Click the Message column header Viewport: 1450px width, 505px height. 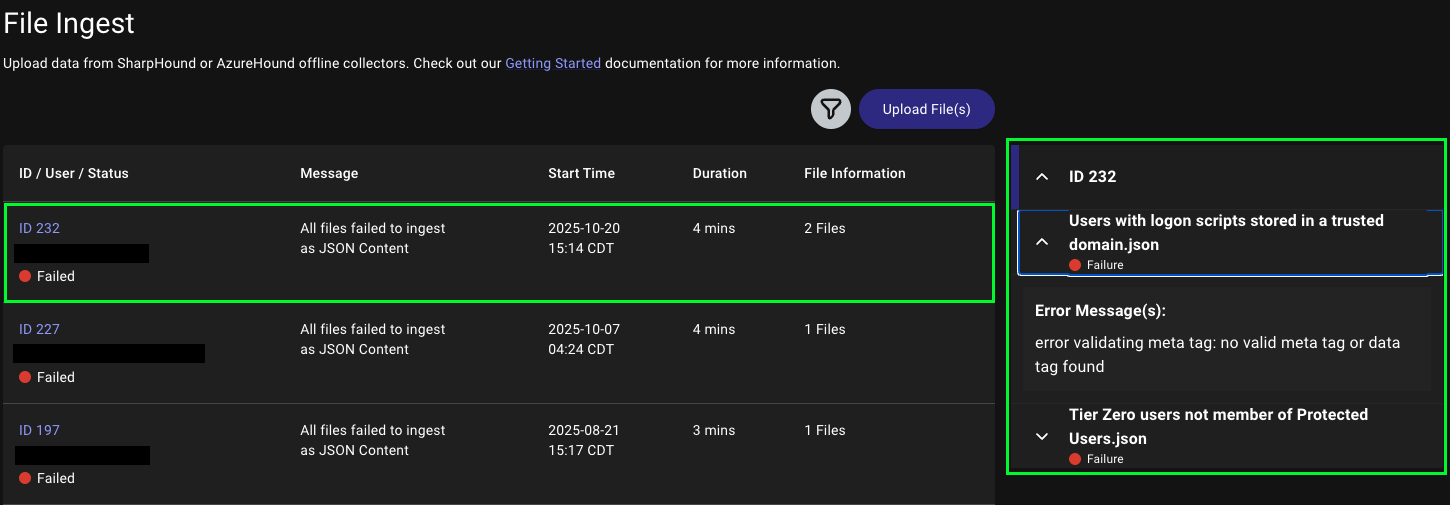point(329,173)
